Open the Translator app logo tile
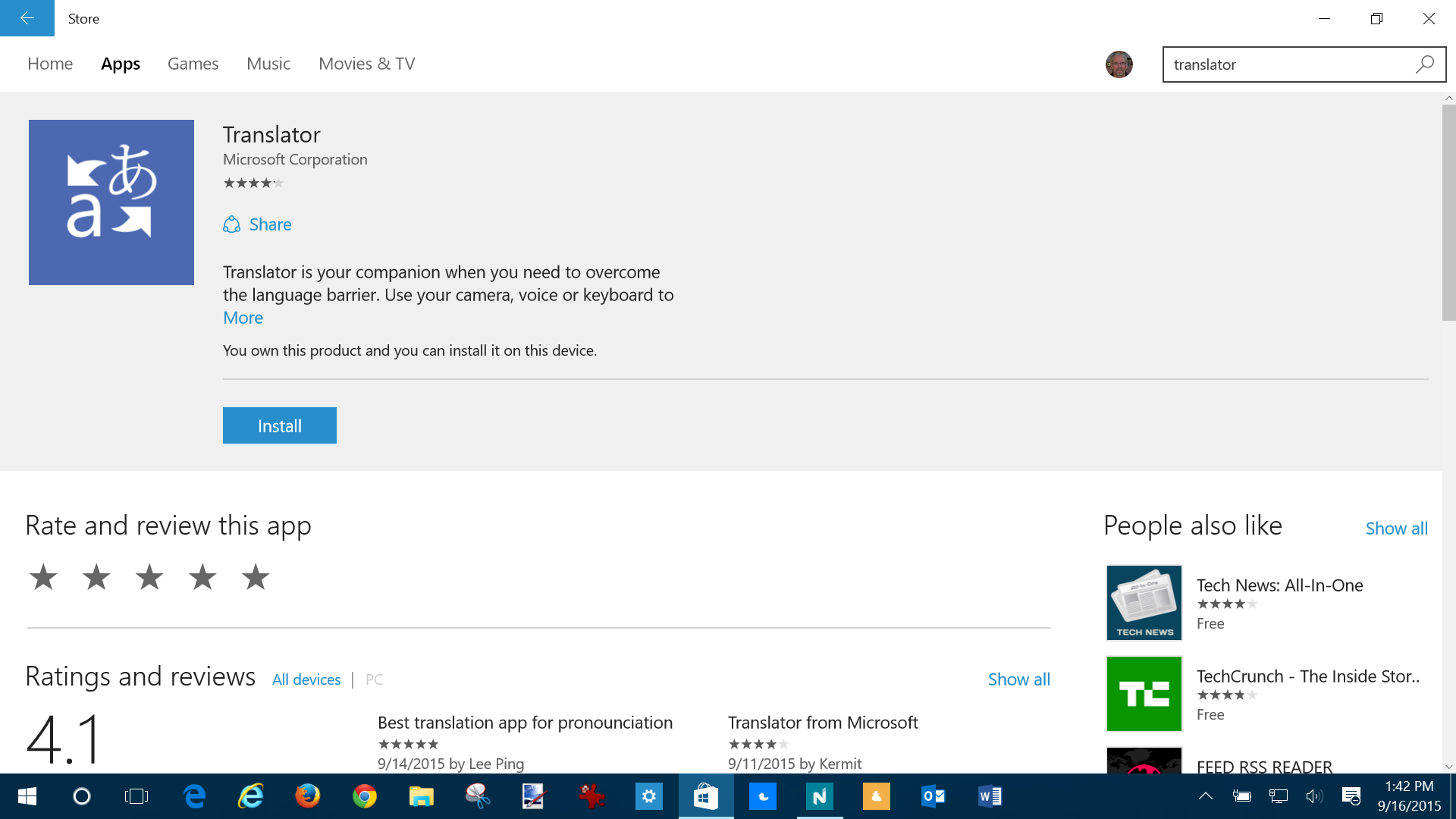 (x=111, y=202)
